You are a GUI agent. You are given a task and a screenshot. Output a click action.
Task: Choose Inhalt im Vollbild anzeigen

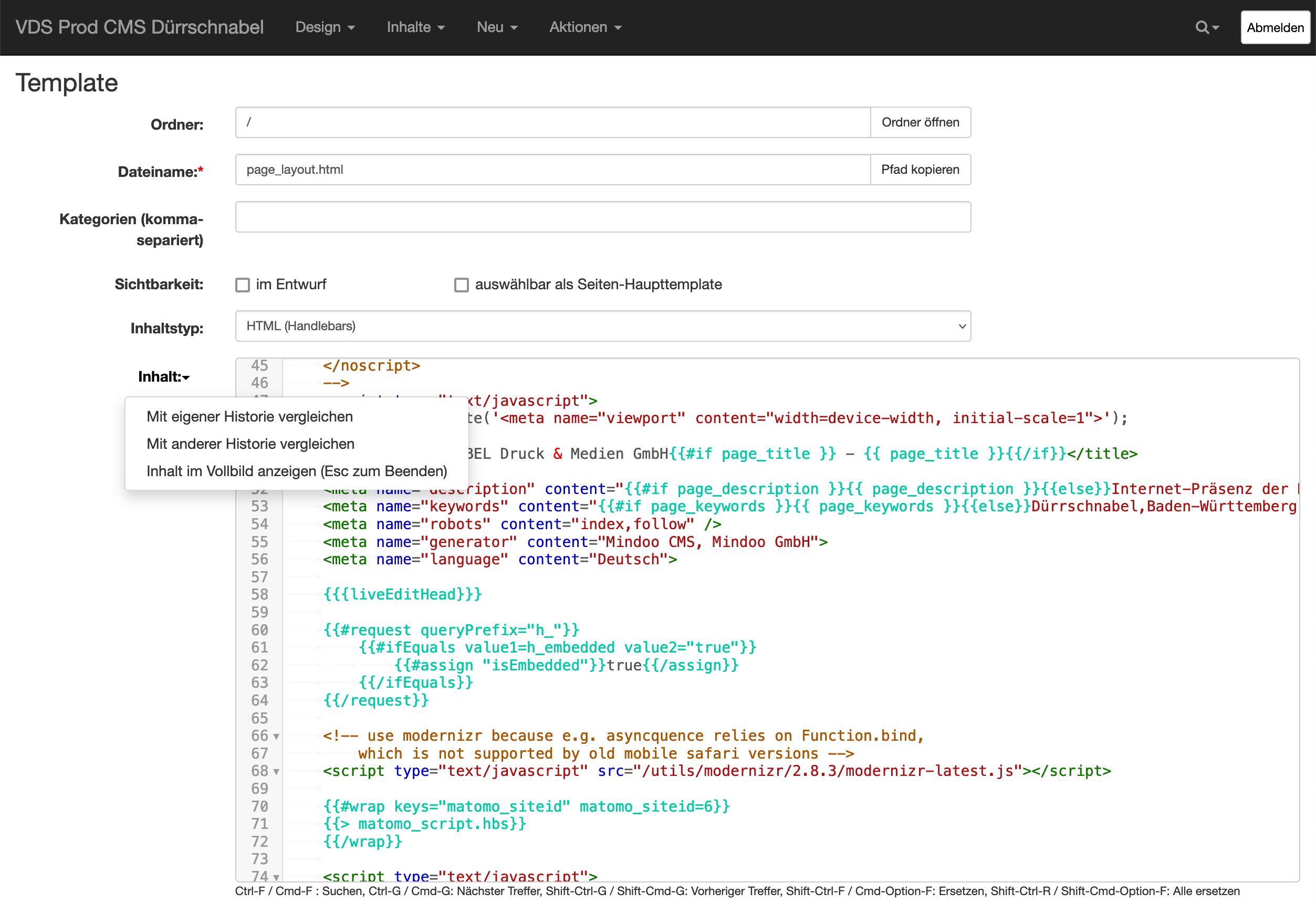point(296,471)
